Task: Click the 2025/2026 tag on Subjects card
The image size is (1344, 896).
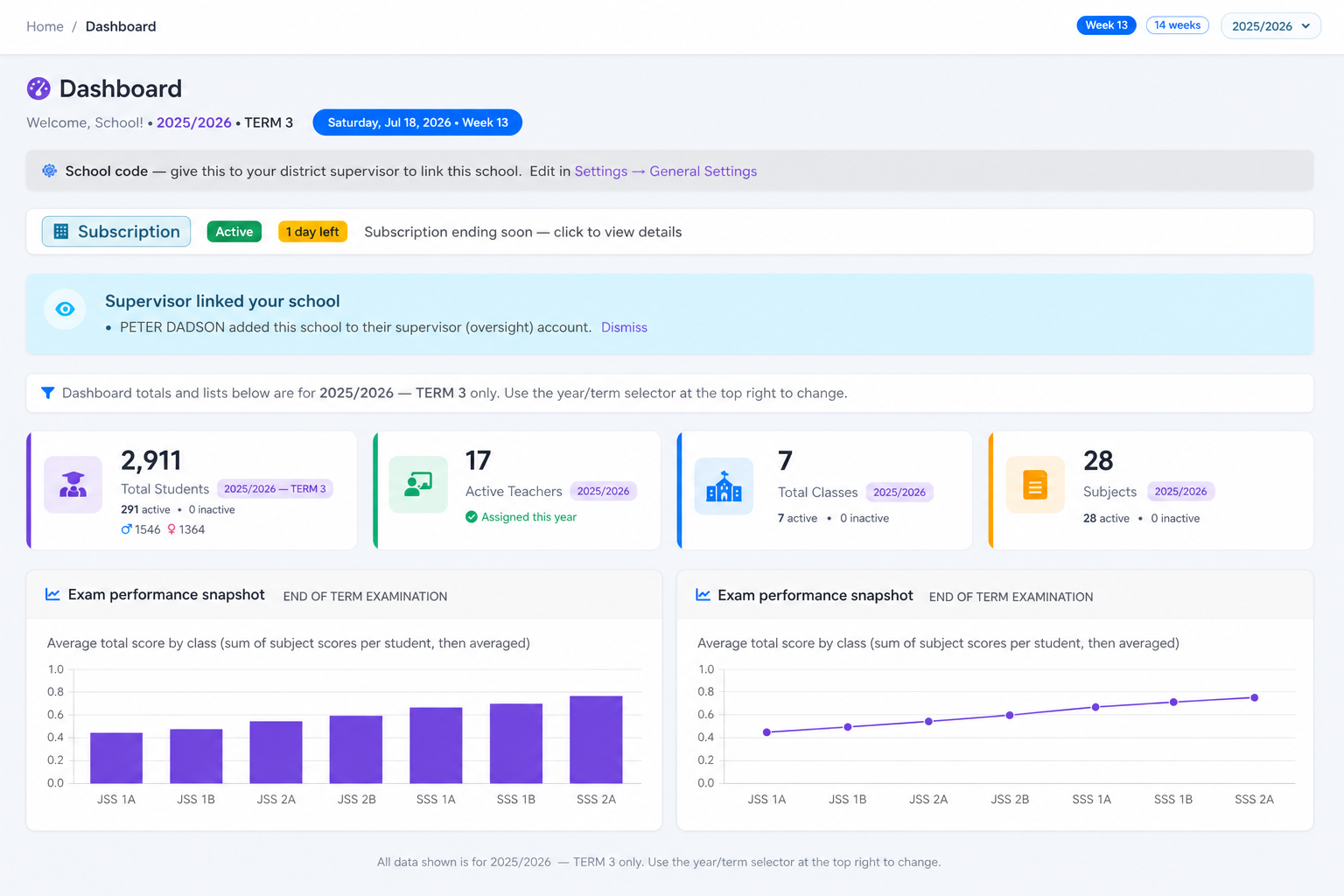Action: (x=1180, y=492)
